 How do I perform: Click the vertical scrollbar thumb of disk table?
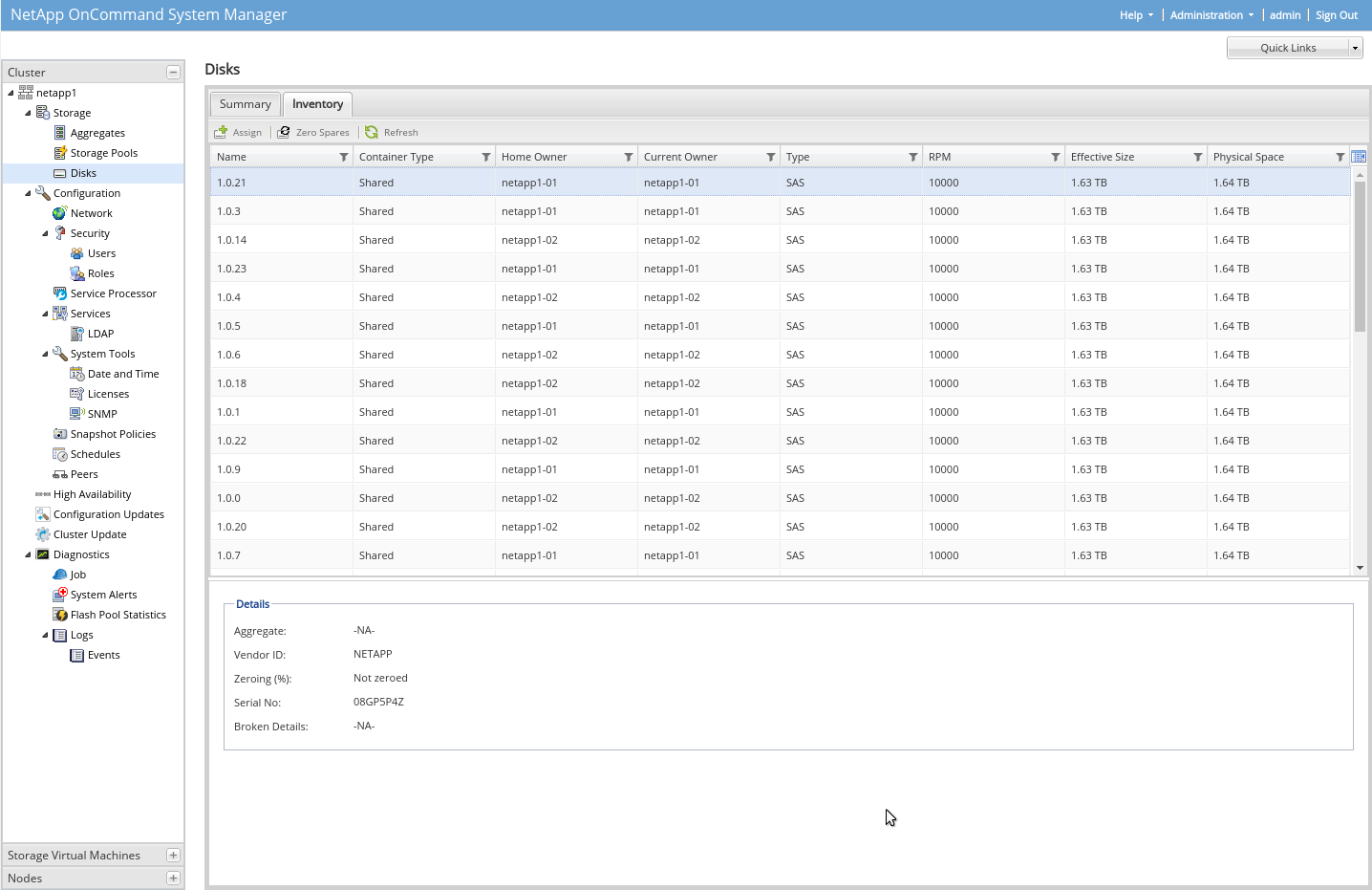[x=1360, y=256]
